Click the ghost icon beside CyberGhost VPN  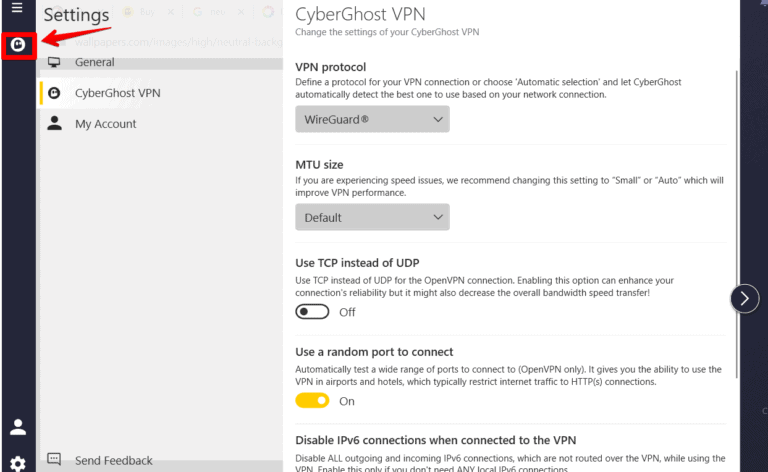(54, 93)
